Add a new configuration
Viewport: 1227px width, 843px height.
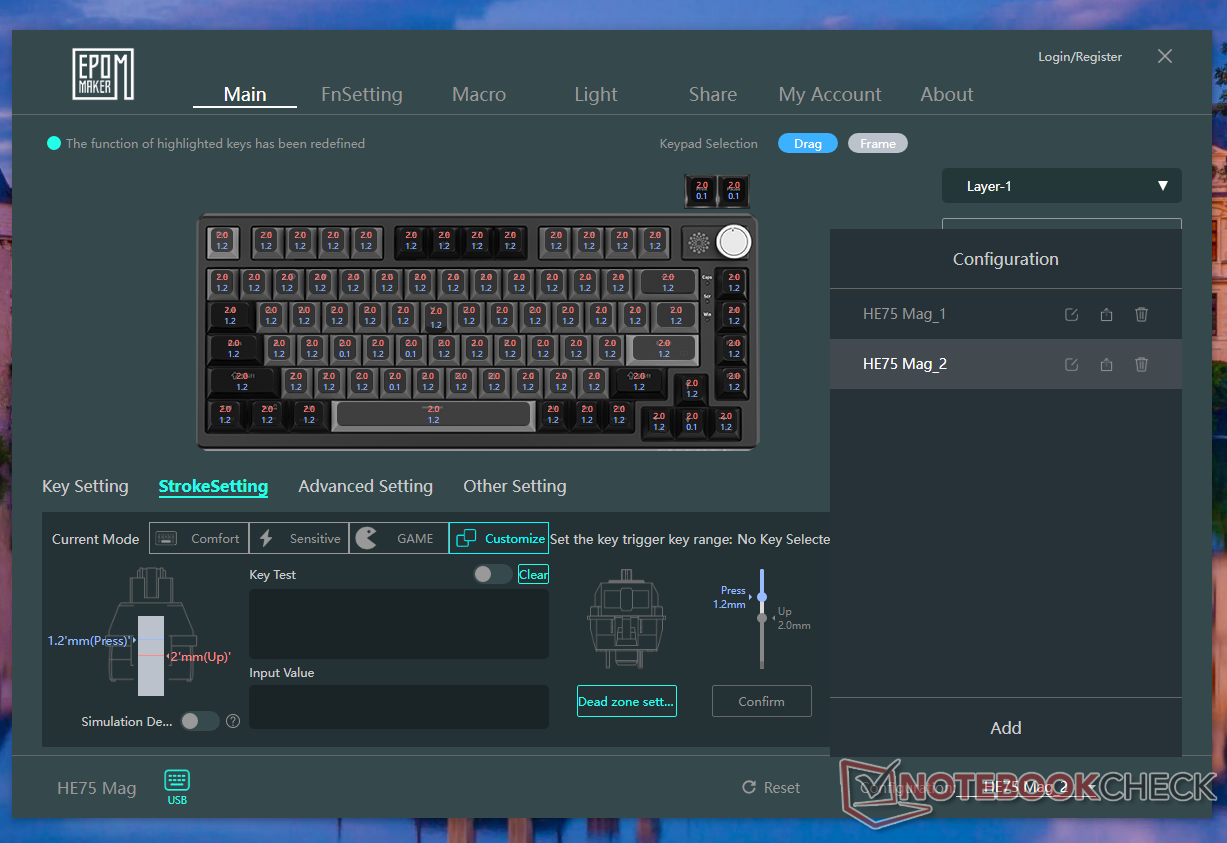coord(1006,728)
